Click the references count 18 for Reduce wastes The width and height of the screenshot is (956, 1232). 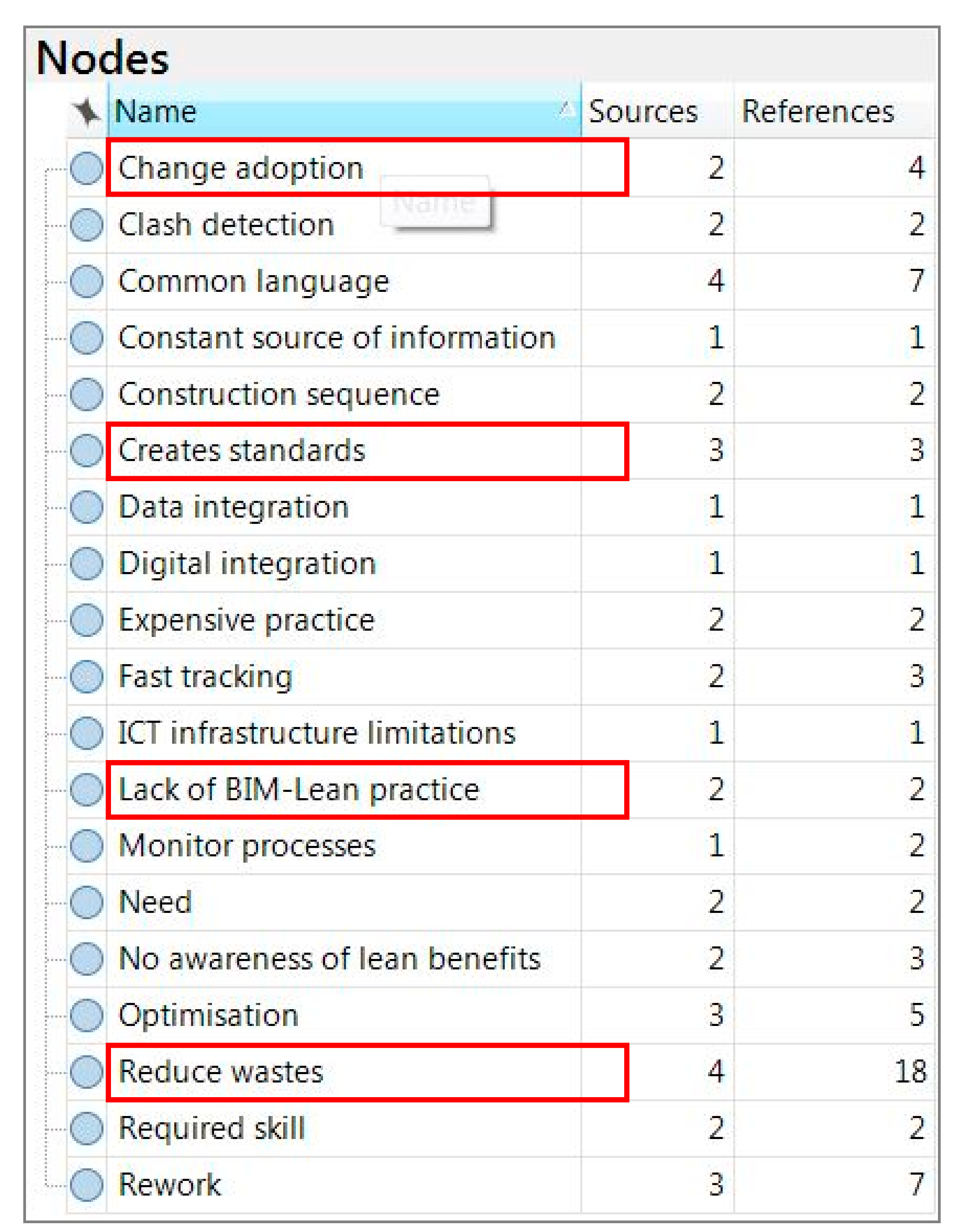coord(910,1072)
